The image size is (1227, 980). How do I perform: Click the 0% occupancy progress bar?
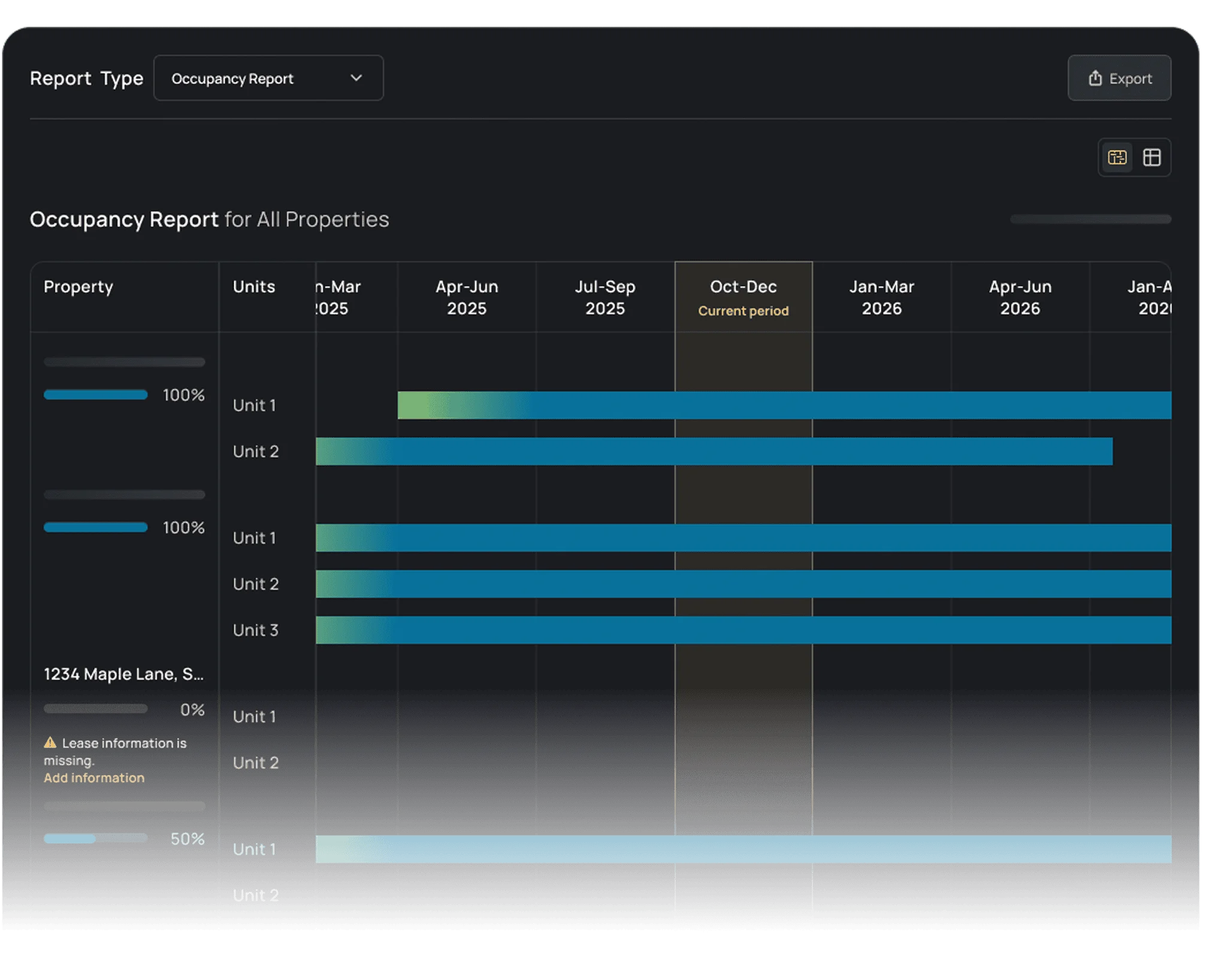[95, 709]
